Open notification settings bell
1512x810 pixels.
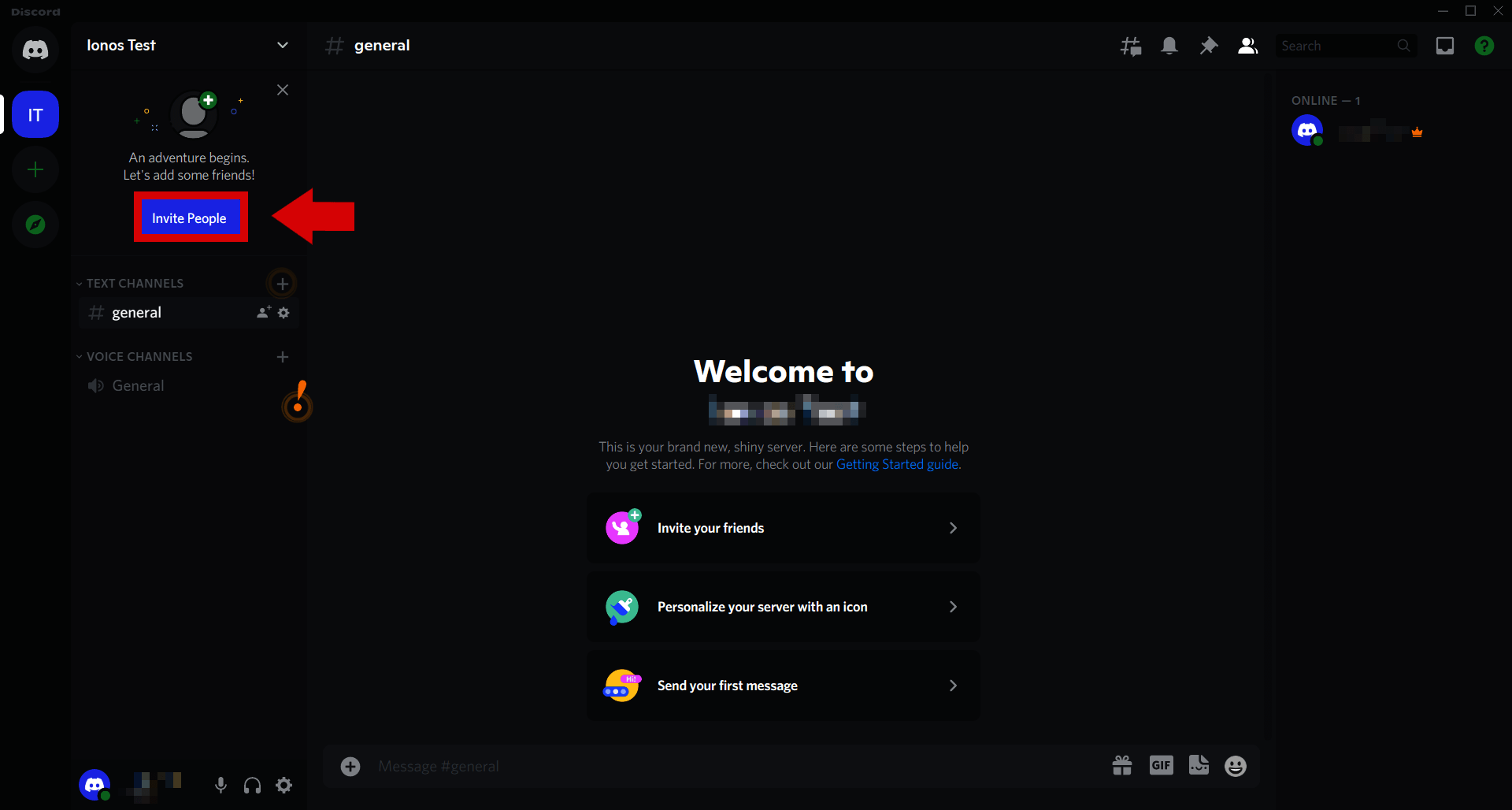pos(1169,45)
